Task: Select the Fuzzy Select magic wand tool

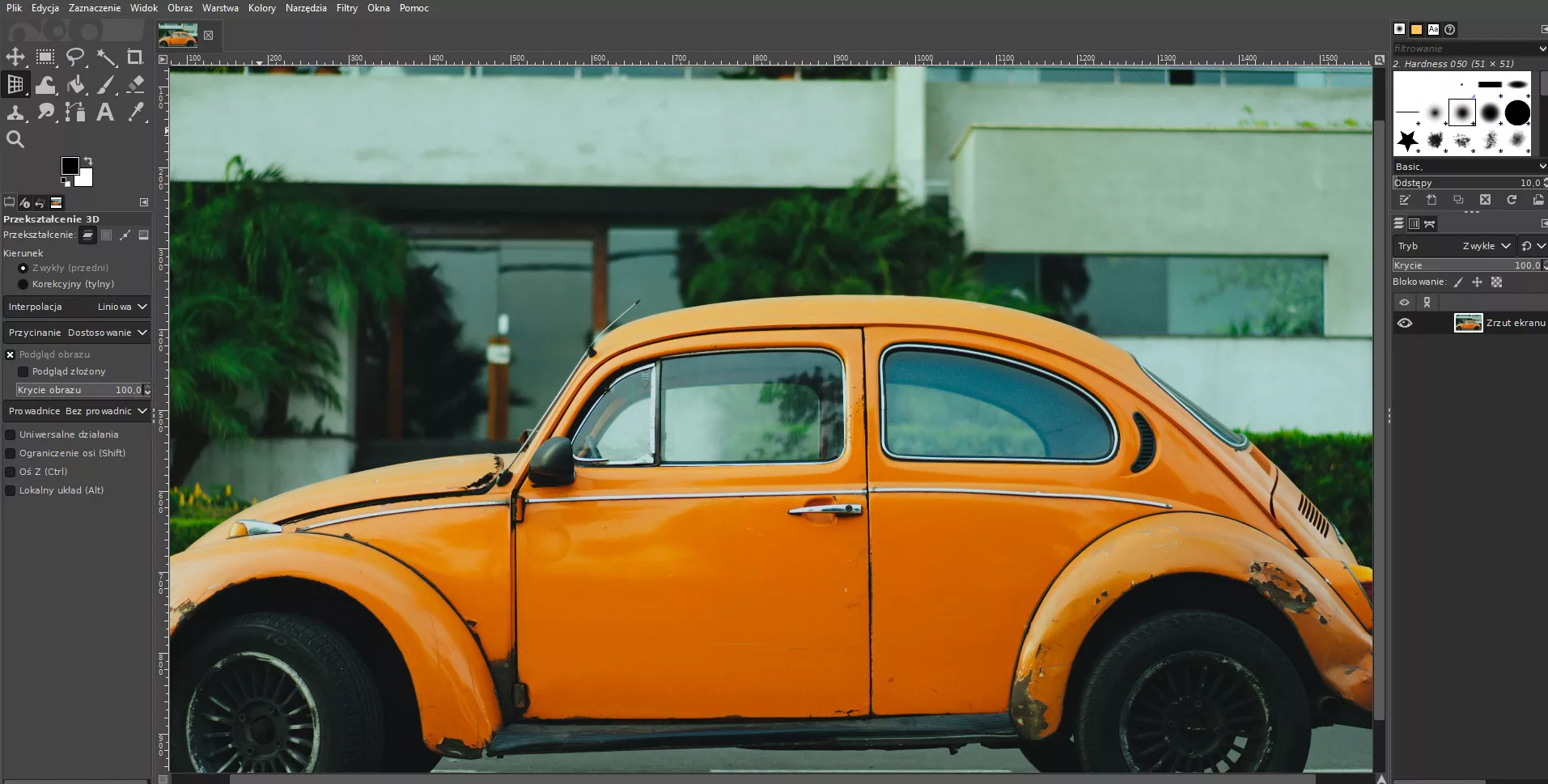Action: point(106,57)
